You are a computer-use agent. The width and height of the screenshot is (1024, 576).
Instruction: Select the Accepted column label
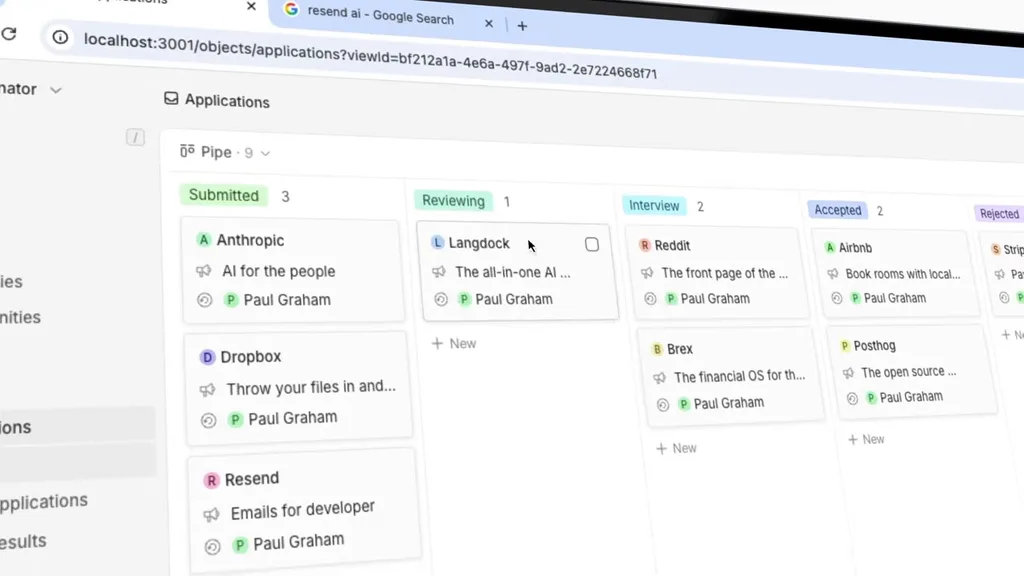(x=837, y=210)
